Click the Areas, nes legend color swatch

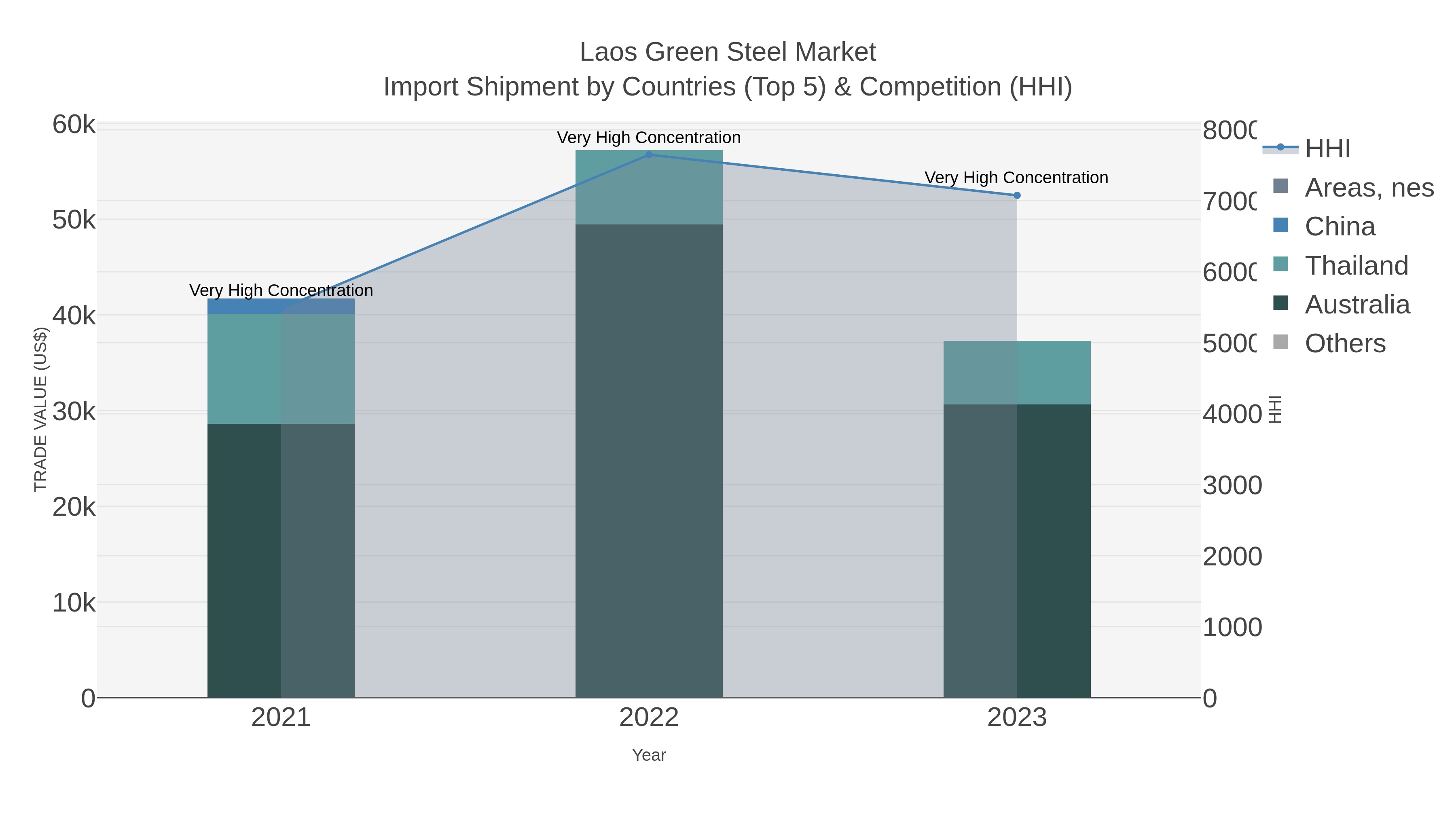click(x=1280, y=186)
